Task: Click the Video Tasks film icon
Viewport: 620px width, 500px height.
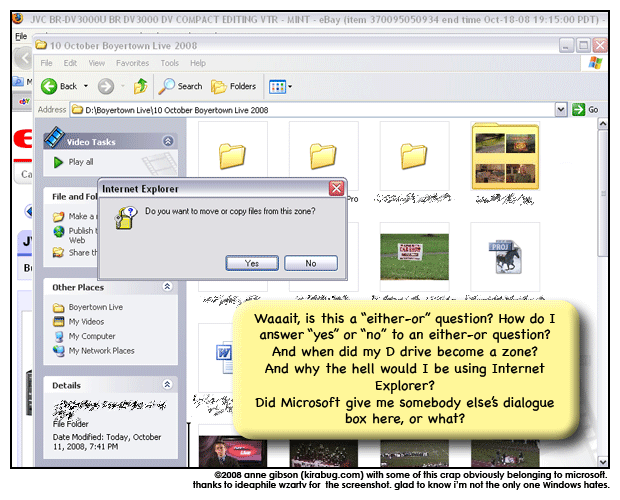Action: click(55, 137)
